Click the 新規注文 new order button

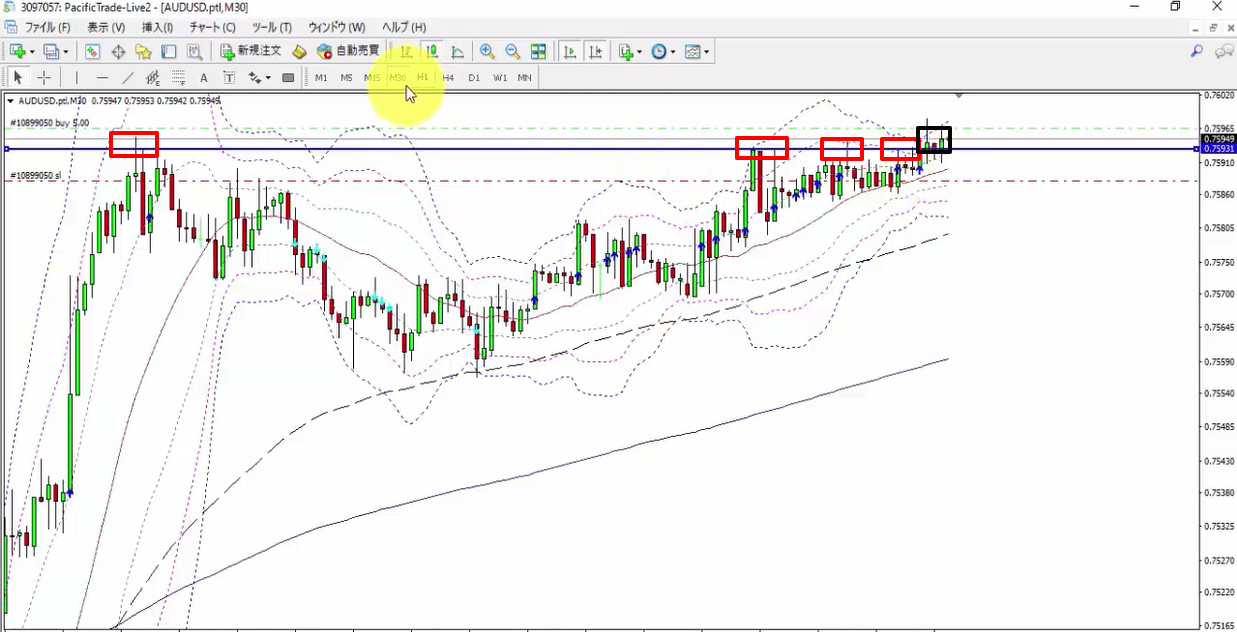click(251, 51)
